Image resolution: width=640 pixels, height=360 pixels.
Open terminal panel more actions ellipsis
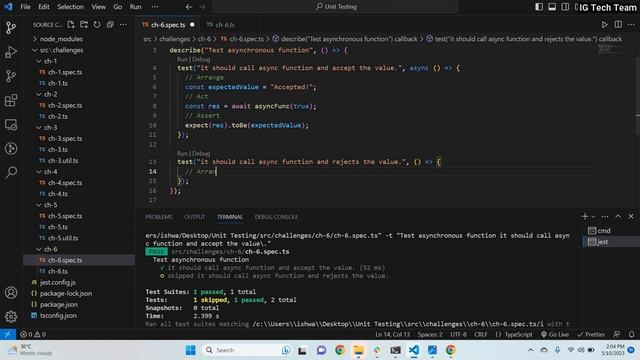point(605,216)
